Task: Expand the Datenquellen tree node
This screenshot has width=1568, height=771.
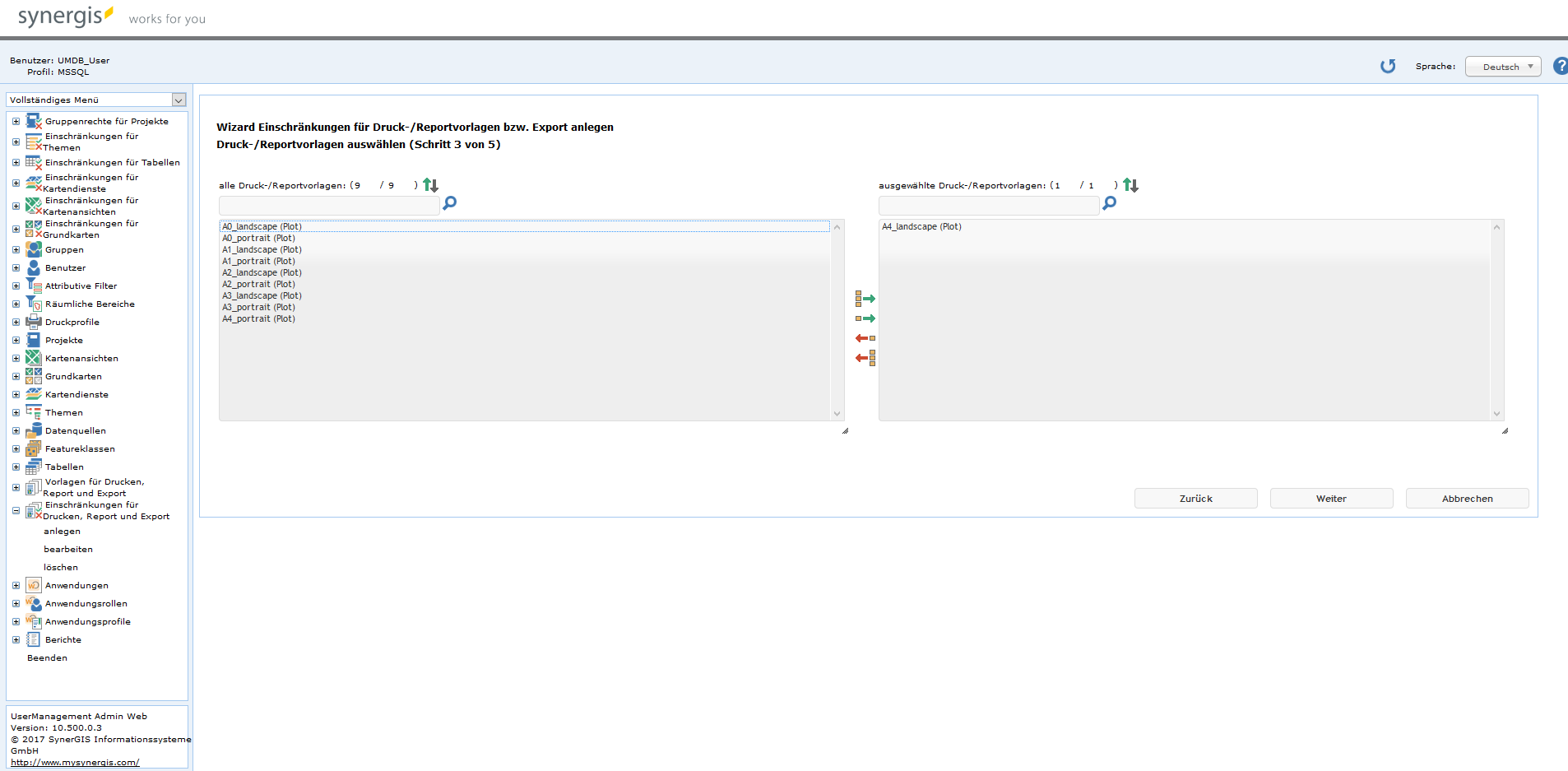Action: 16,430
